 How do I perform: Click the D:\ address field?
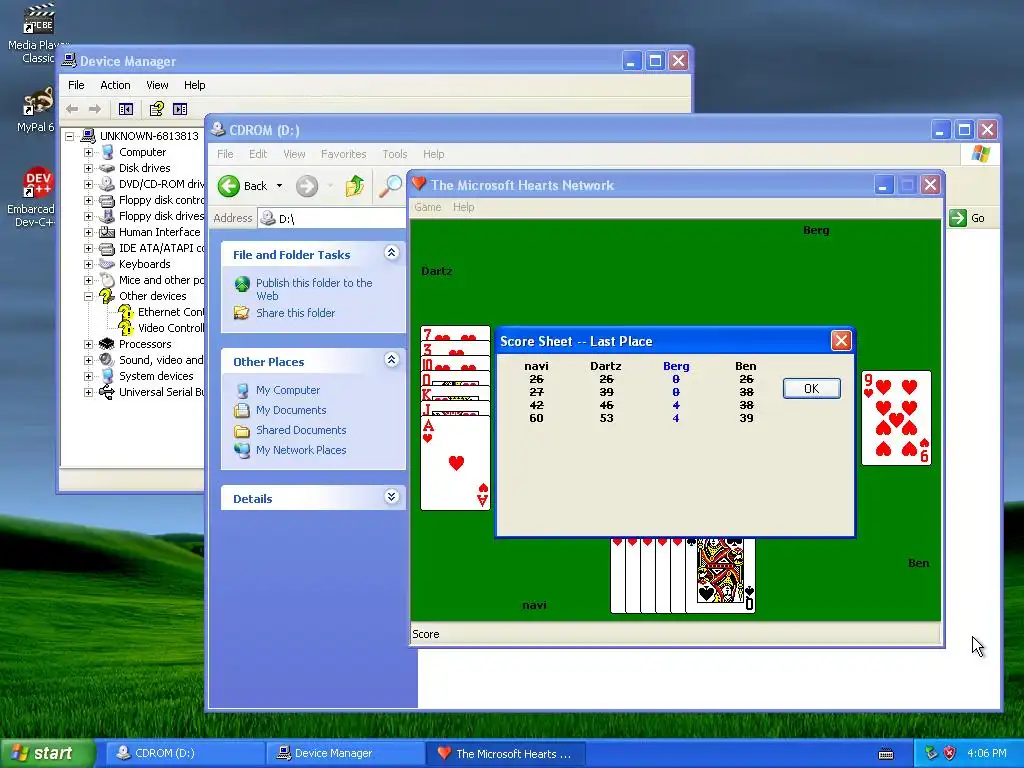[333, 219]
